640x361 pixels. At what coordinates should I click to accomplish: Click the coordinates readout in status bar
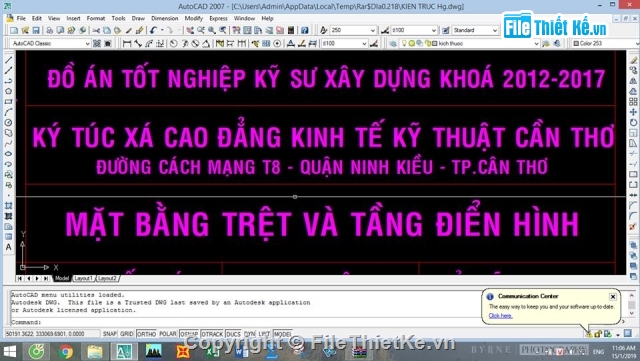pos(52,334)
